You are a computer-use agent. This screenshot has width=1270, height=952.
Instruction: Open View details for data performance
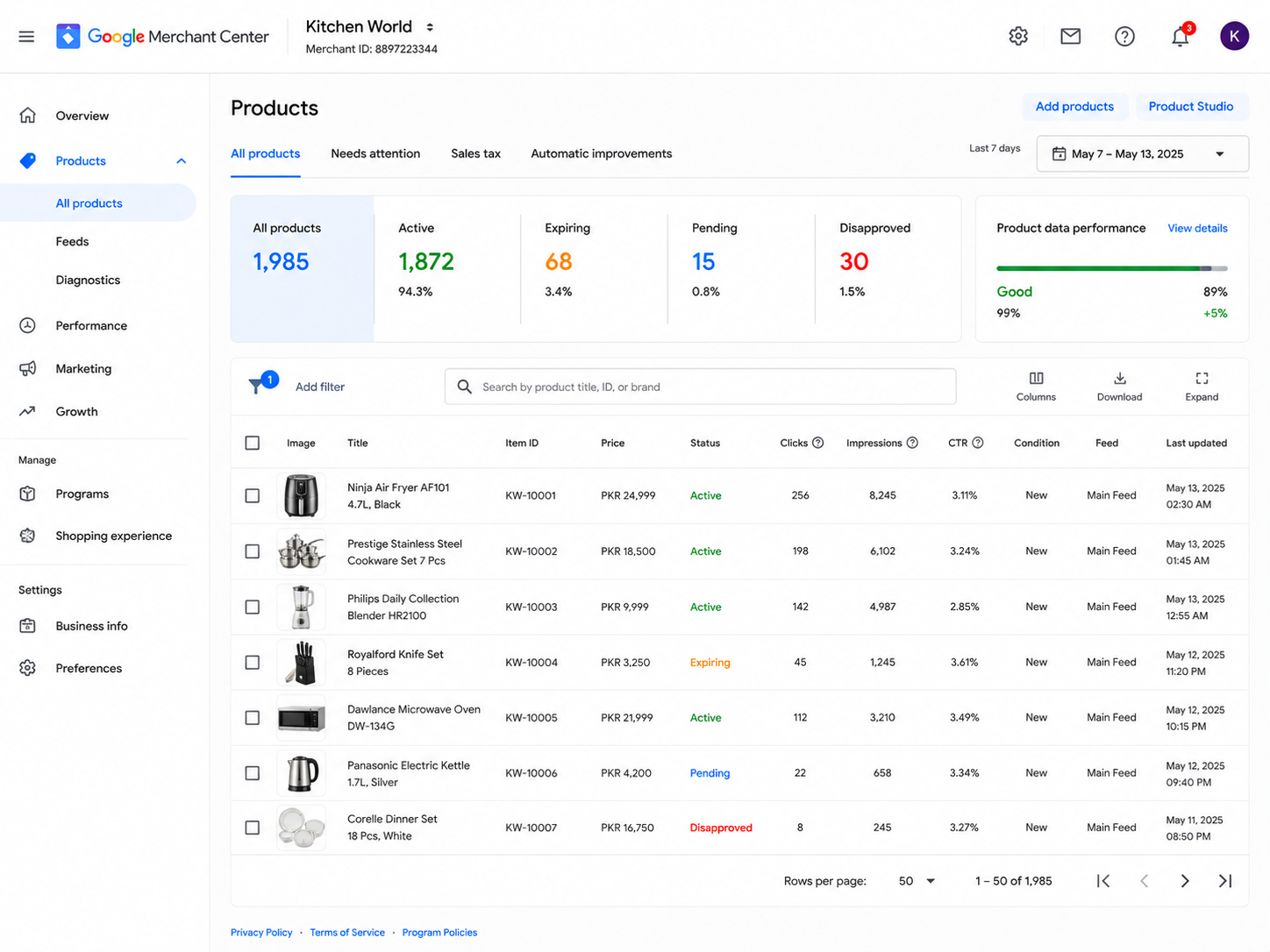1197,228
